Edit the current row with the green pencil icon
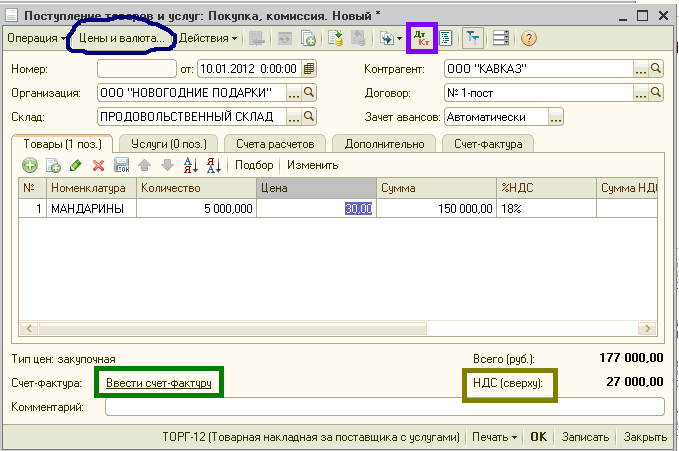Viewport: 679px width, 451px height. tap(76, 165)
